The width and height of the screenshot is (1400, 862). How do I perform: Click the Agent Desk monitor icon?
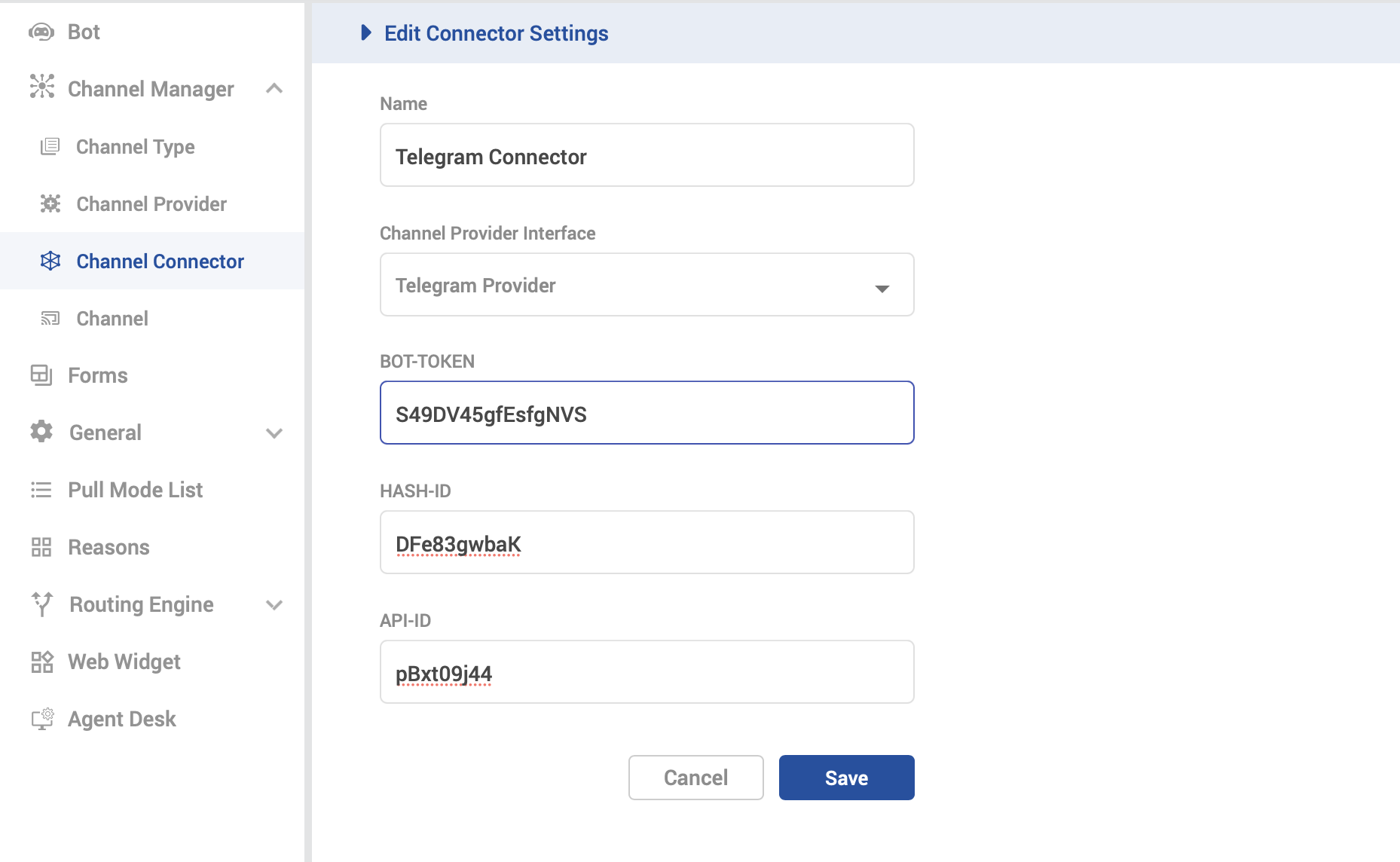(x=42, y=718)
